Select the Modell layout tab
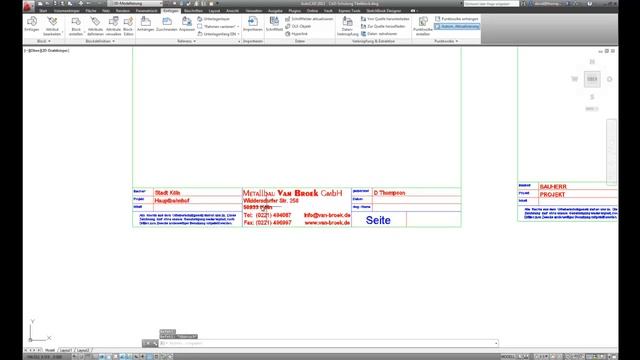 [50, 350]
